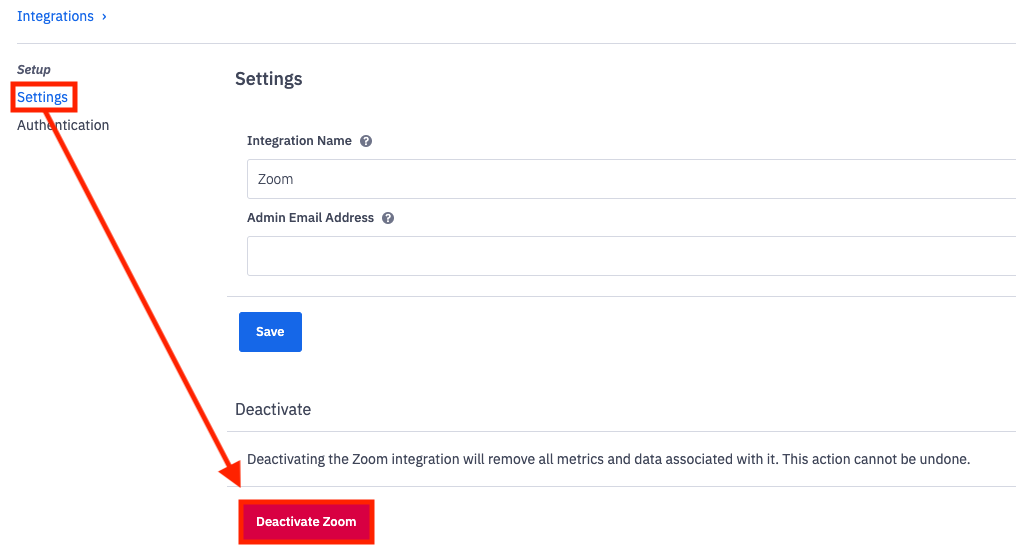The image size is (1016, 559).
Task: Focus the empty Admin Email Address field
Action: [630, 256]
